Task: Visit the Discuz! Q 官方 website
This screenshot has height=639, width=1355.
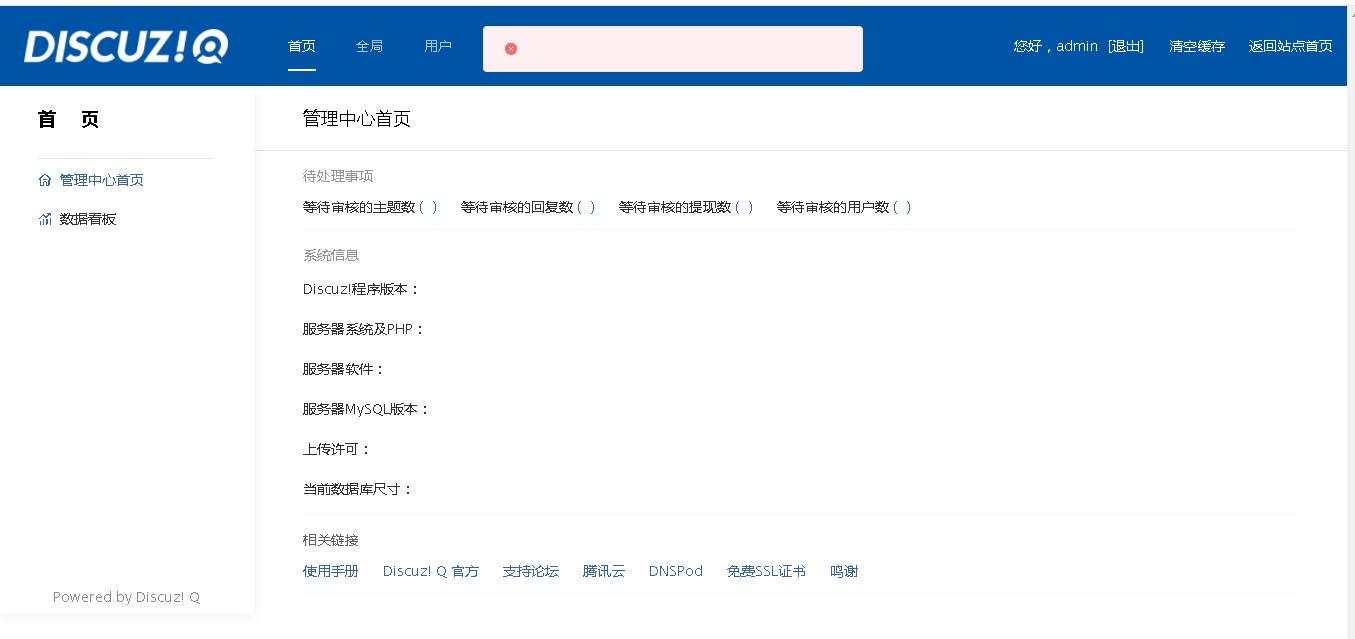Action: coord(431,570)
